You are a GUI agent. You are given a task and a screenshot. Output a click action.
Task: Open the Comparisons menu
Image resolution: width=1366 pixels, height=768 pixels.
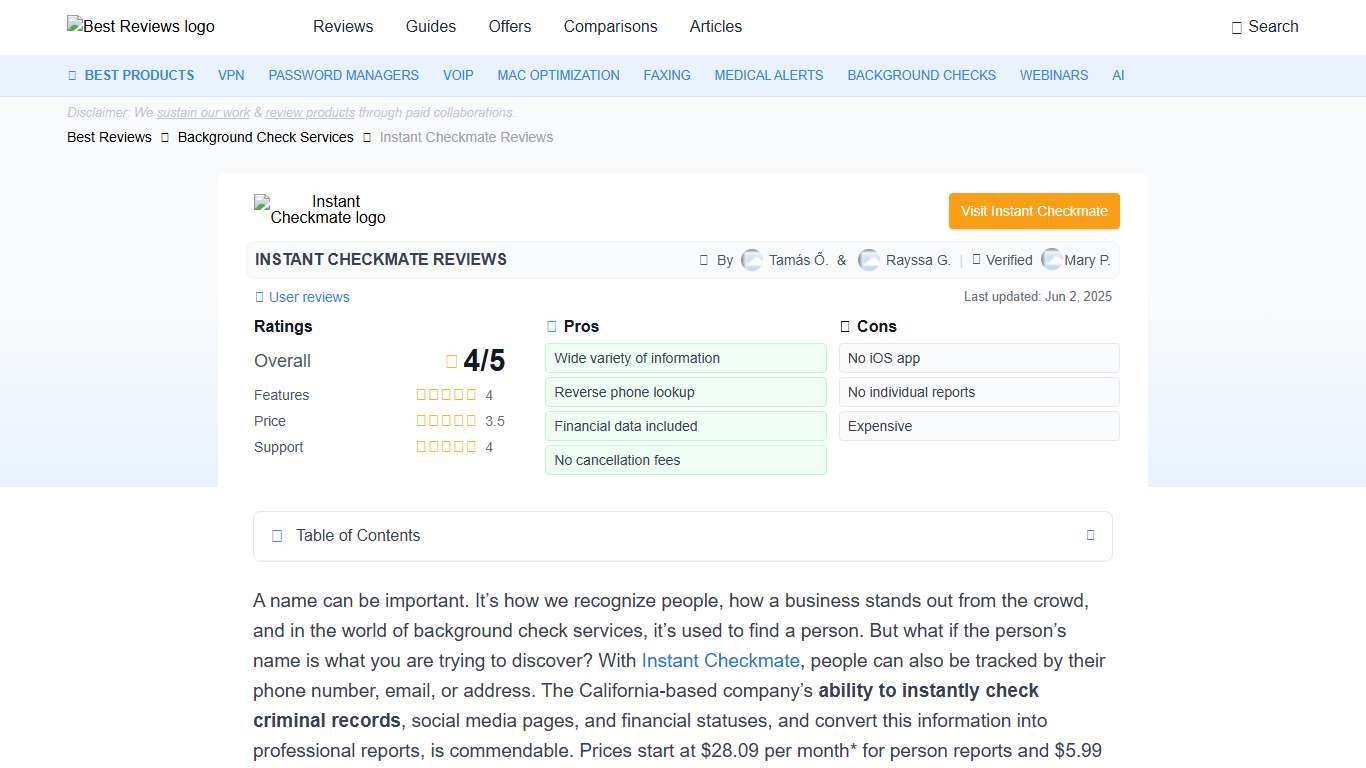(x=610, y=27)
